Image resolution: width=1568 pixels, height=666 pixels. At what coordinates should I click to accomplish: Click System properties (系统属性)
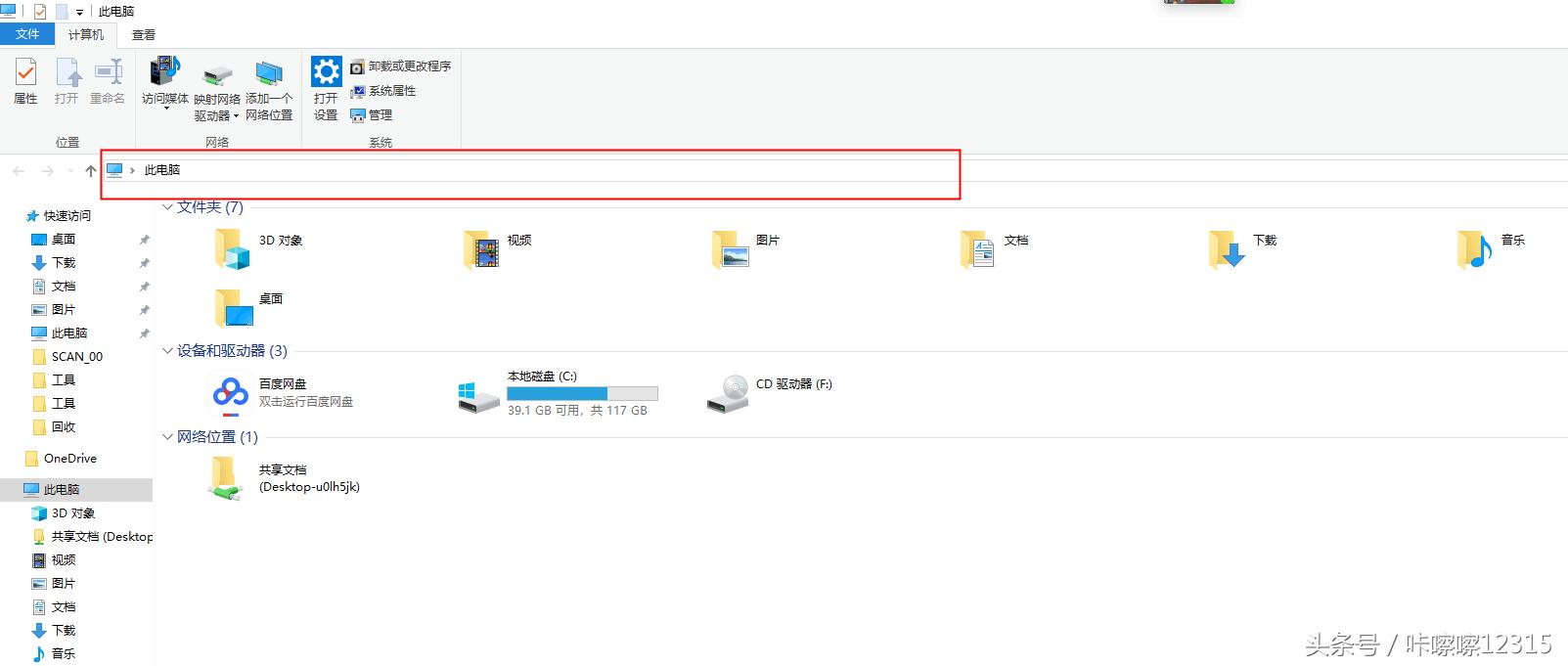pos(382,91)
